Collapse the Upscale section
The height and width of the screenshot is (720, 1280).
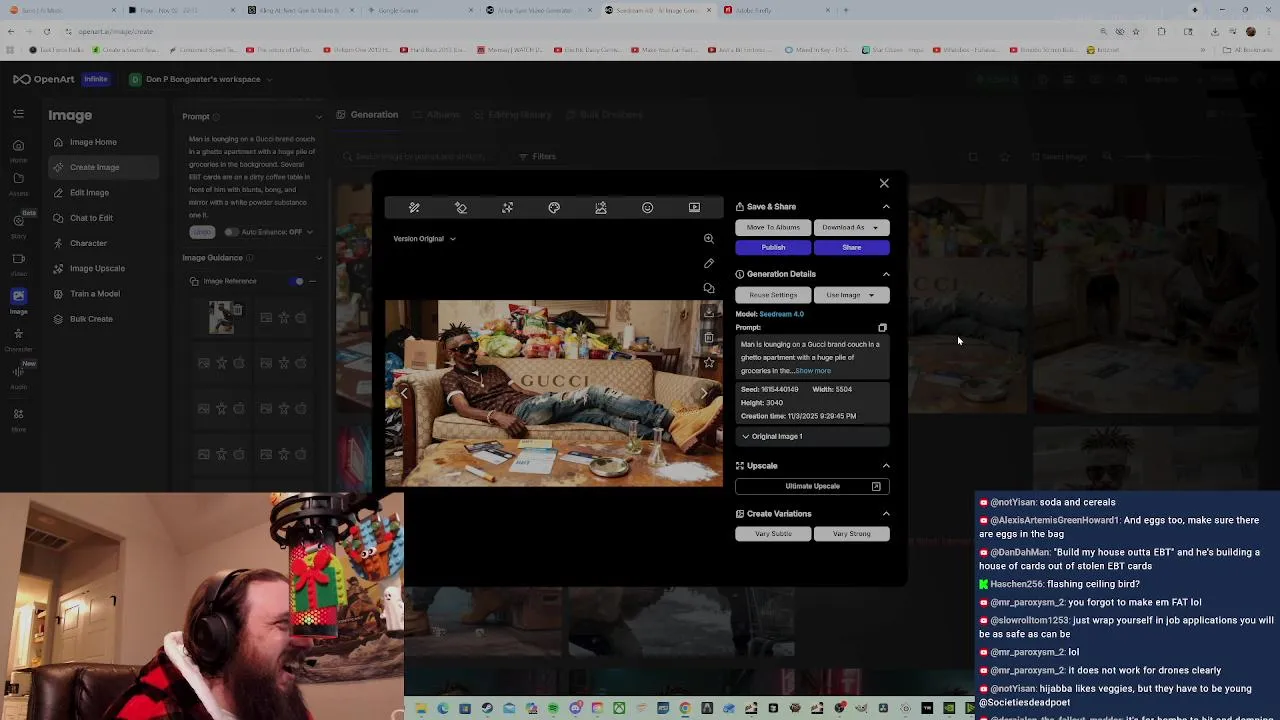click(x=886, y=466)
